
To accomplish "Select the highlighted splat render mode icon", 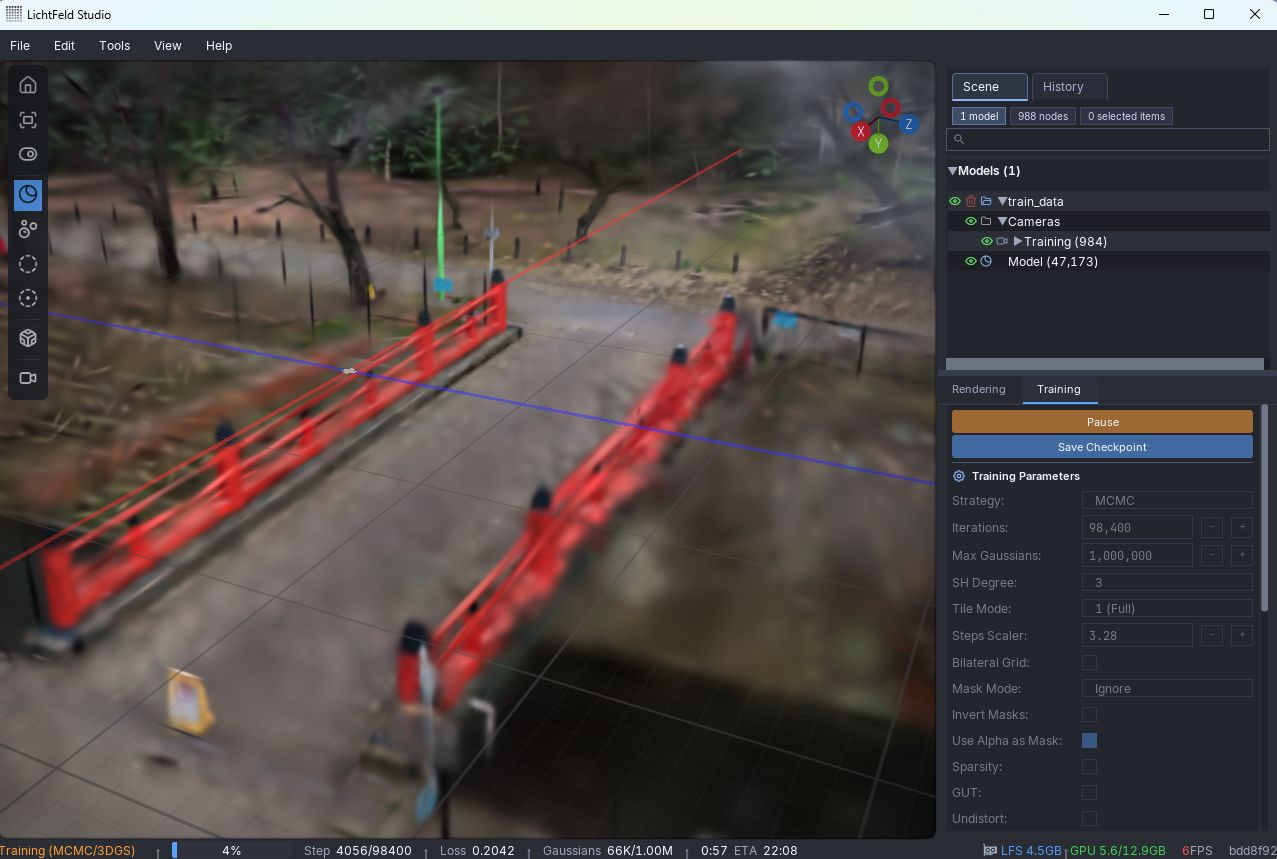I will 28,194.
